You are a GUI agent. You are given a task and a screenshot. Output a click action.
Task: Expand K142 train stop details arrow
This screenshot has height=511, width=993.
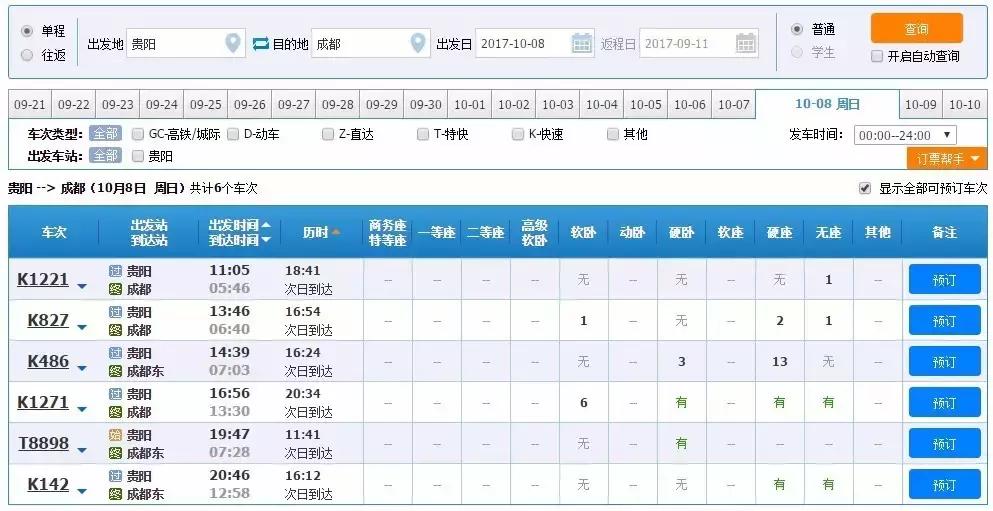click(82, 491)
